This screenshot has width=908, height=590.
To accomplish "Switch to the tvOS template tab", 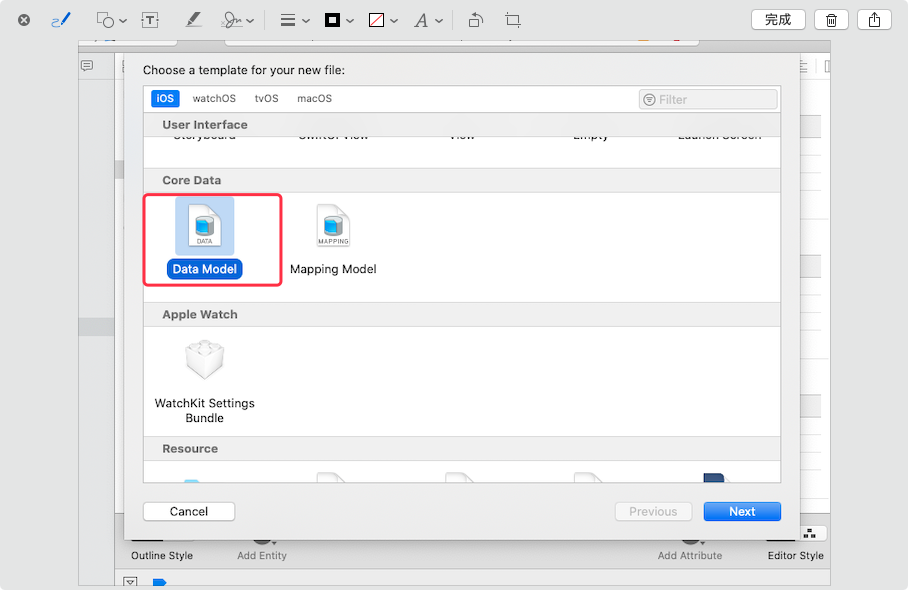I will click(266, 98).
